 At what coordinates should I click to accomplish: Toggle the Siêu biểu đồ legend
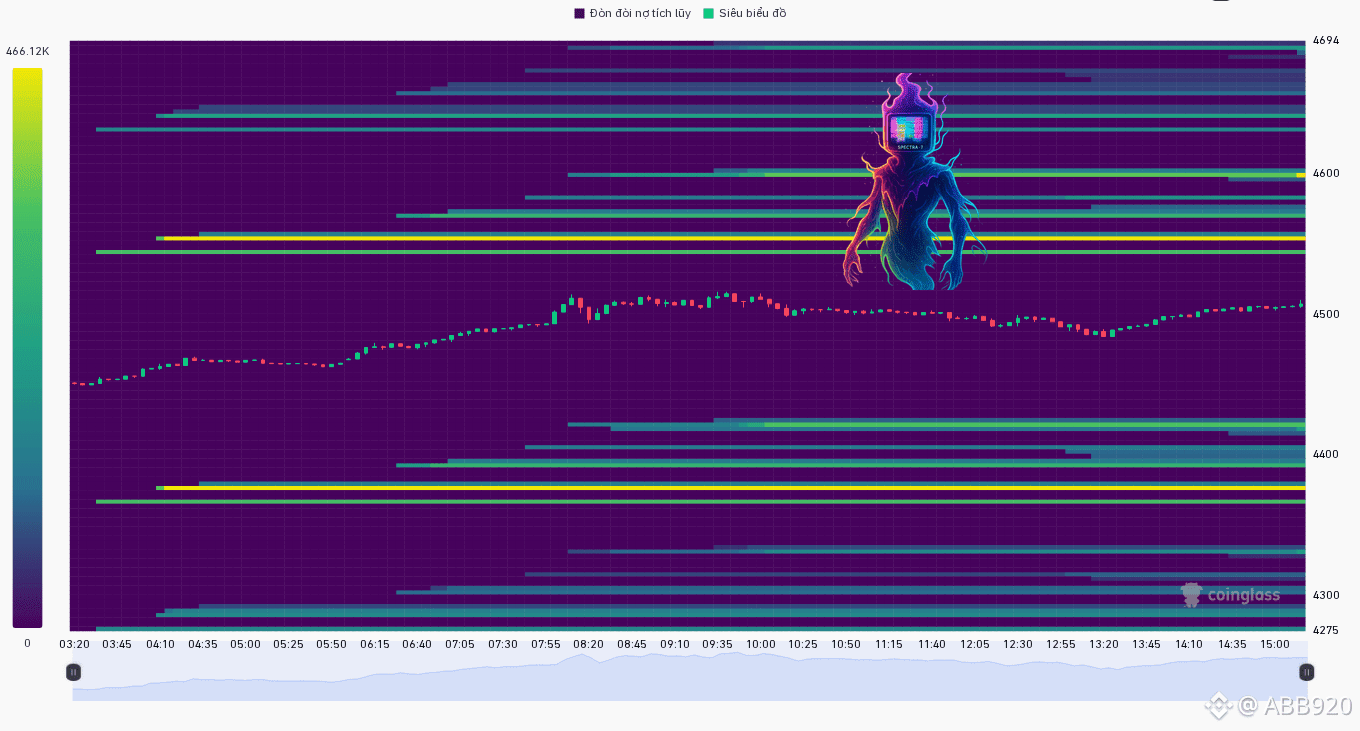click(745, 13)
